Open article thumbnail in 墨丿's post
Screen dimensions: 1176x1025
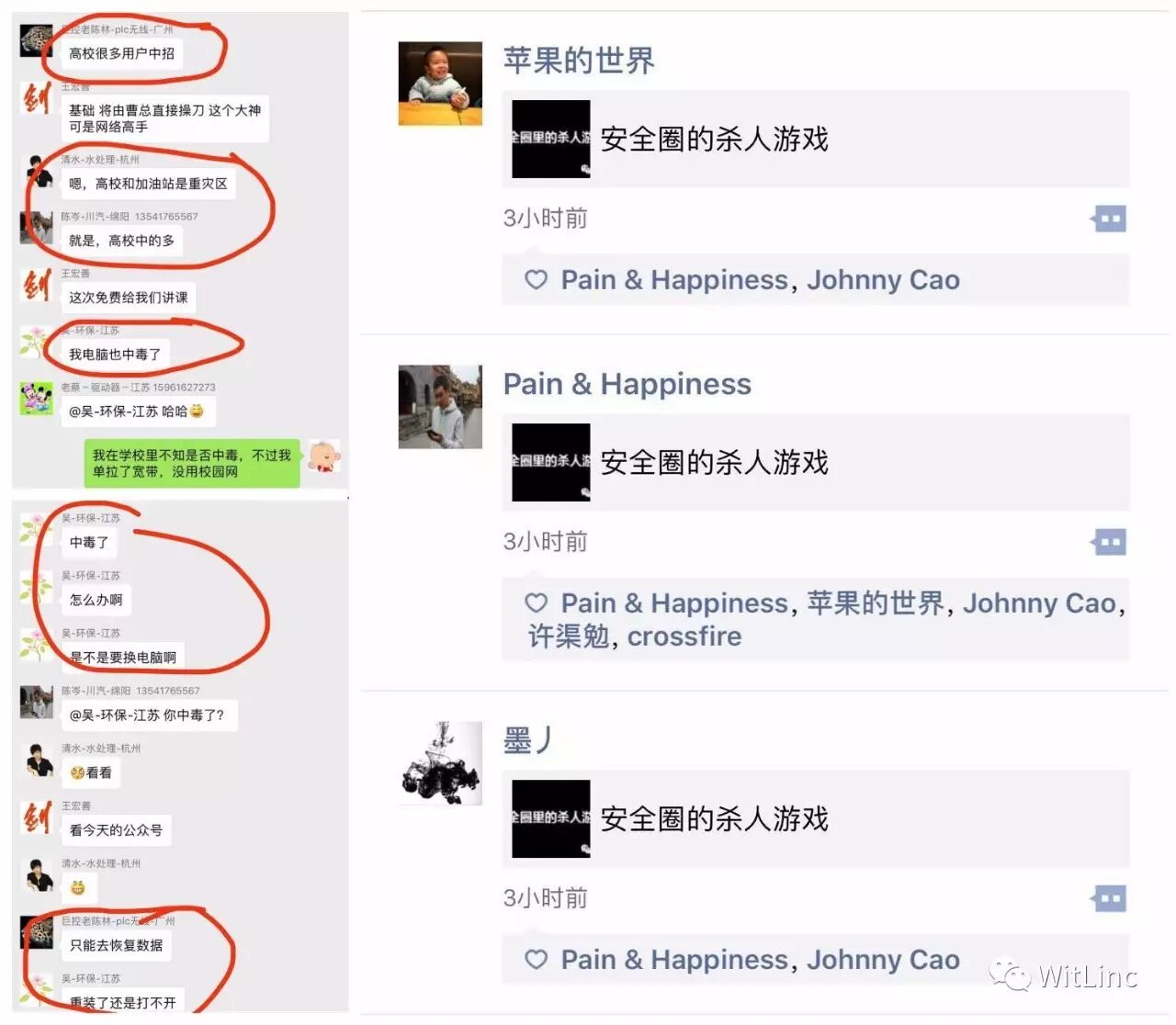pyautogui.click(x=551, y=818)
